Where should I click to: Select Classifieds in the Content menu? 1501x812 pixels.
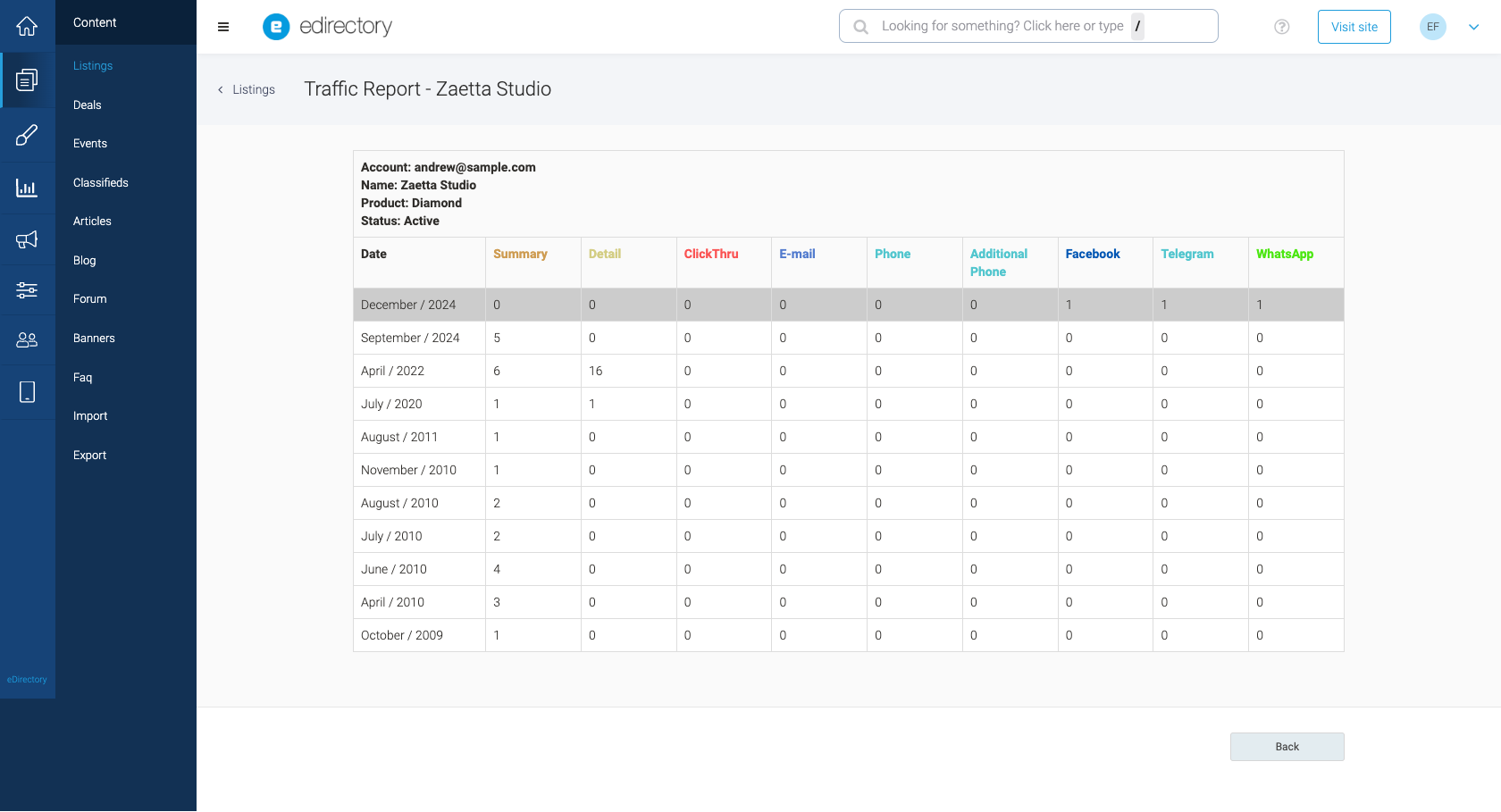pyautogui.click(x=101, y=182)
